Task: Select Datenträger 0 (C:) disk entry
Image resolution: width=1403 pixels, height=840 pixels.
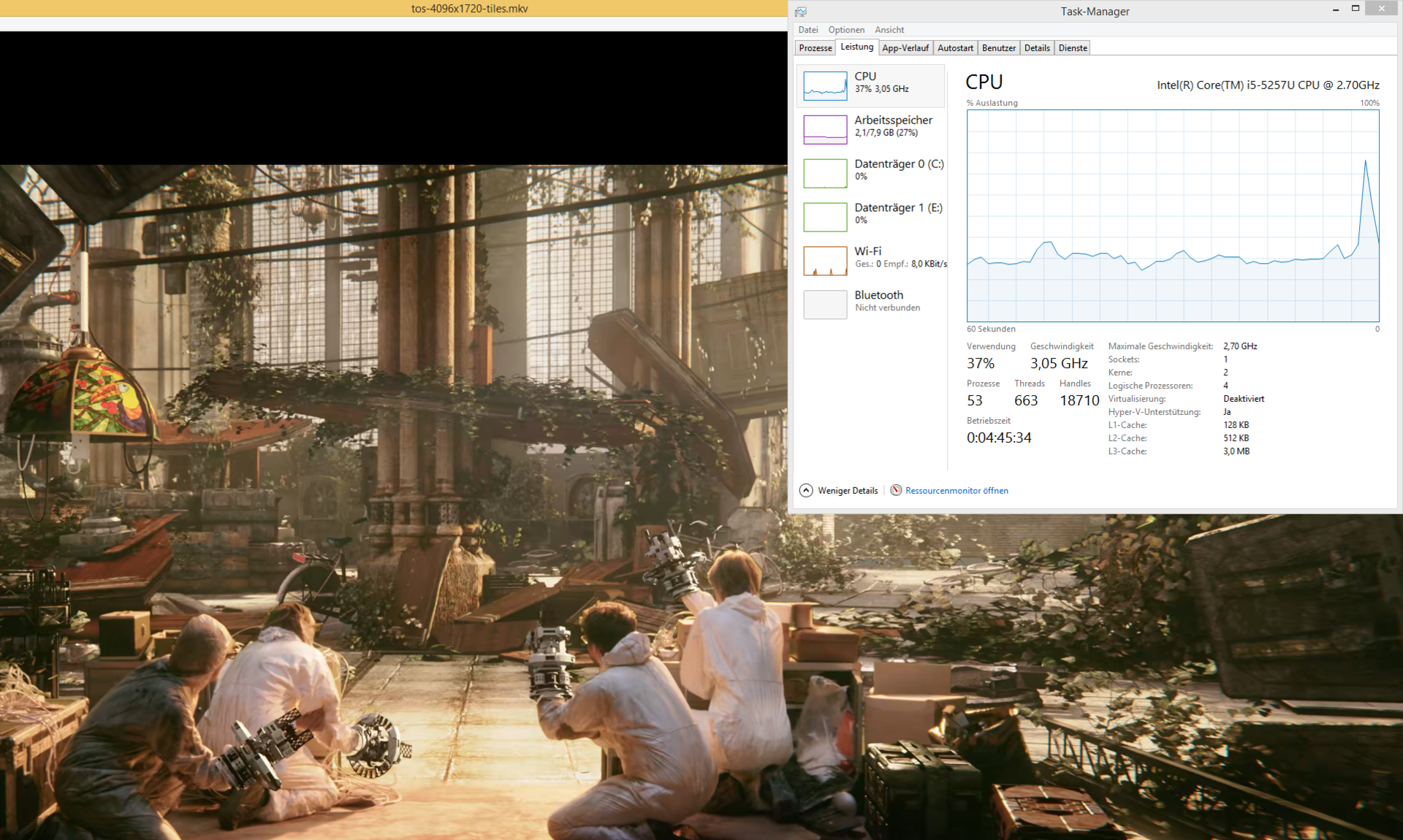Action: tap(898, 164)
